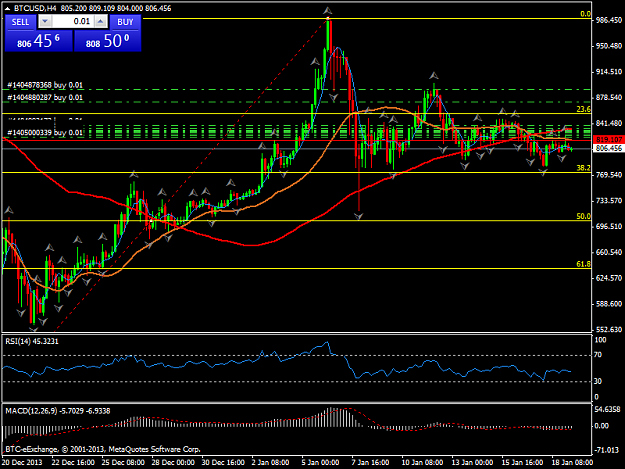Click the 18 Jan 08:00 time label
625x469 pixels.
tap(572, 462)
